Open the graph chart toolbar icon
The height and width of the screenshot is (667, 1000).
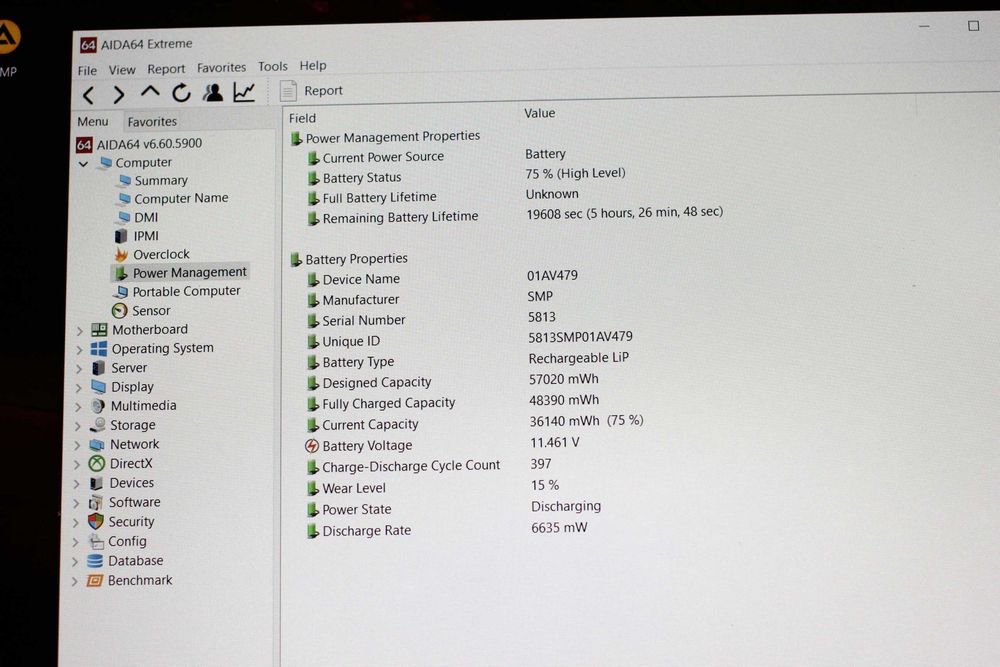tap(244, 92)
